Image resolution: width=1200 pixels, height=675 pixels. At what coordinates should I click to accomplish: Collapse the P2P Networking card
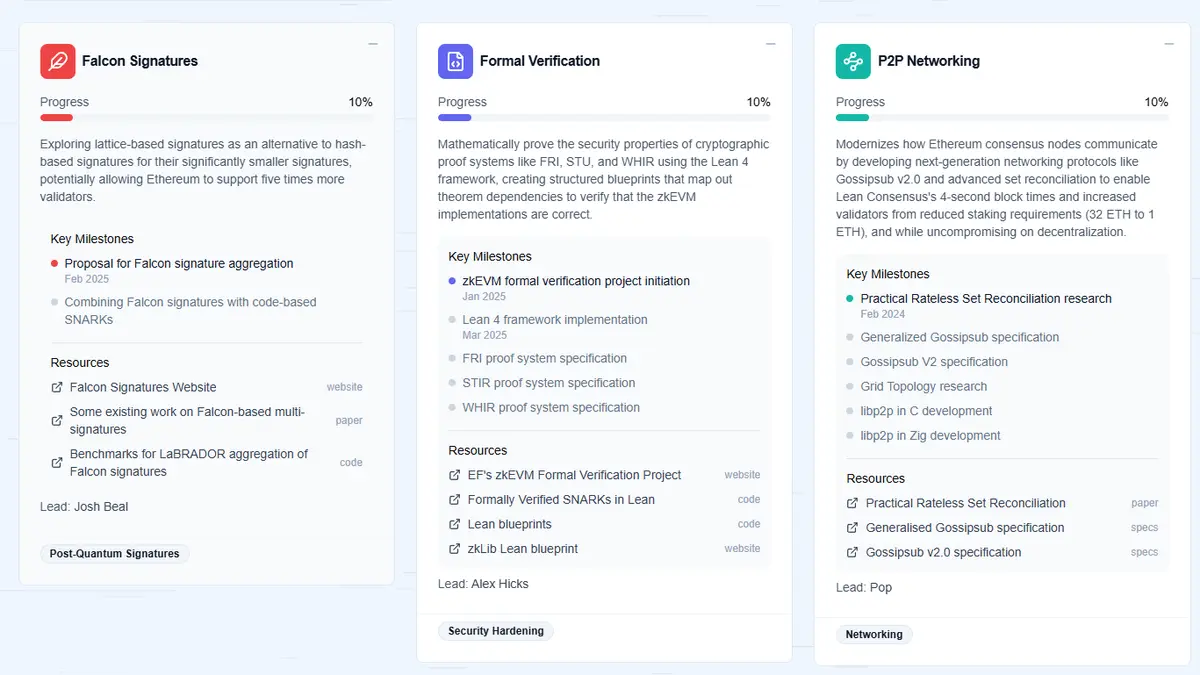click(1169, 44)
